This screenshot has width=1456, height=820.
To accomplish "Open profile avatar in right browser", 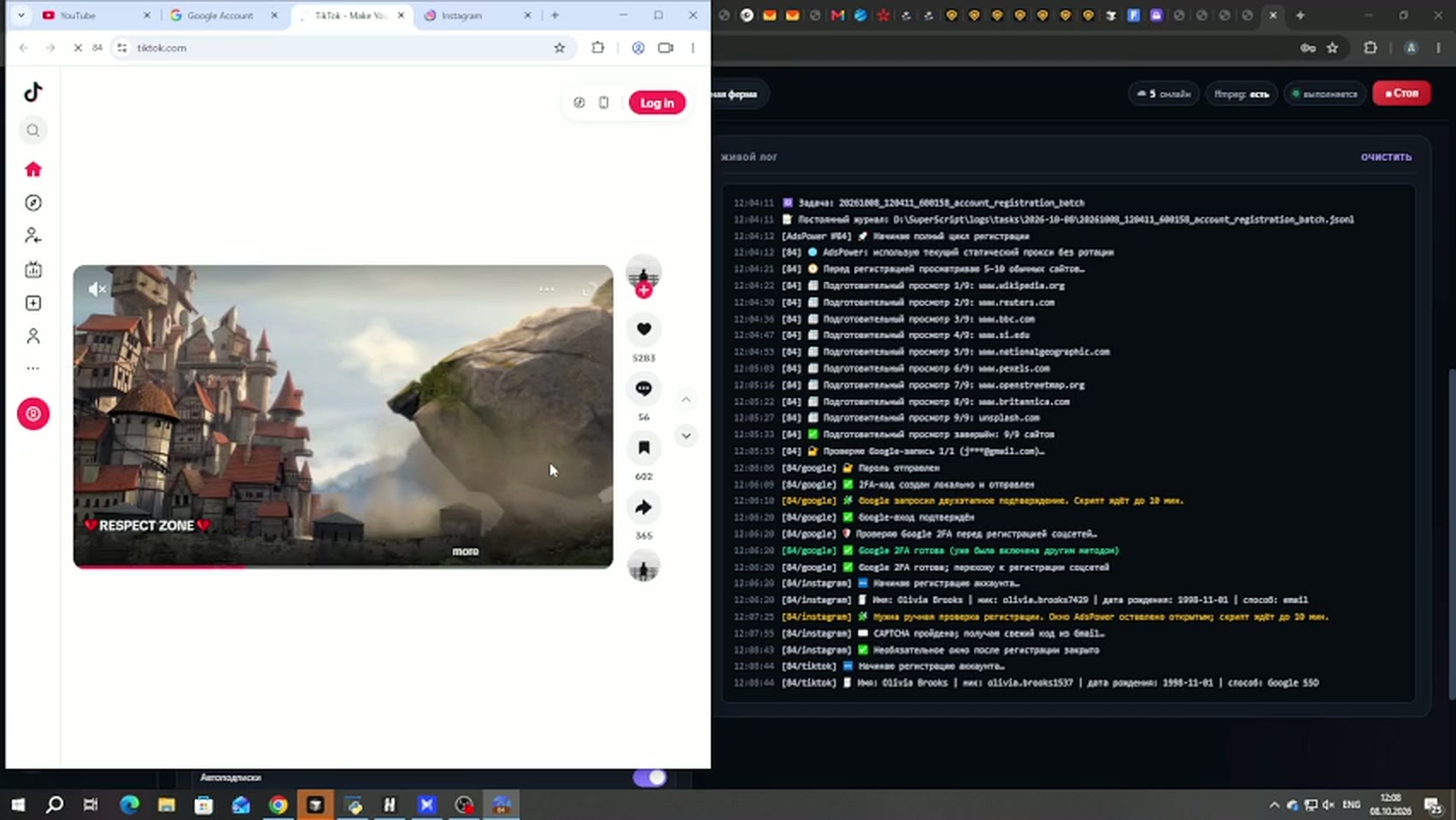I will [x=1412, y=48].
